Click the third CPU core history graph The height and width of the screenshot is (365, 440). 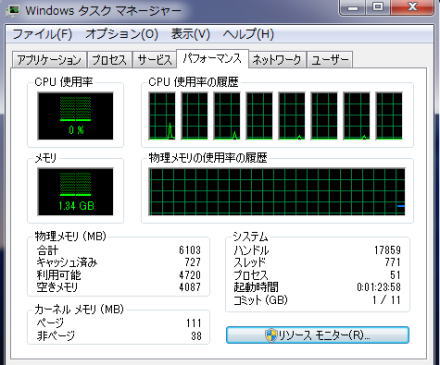227,116
